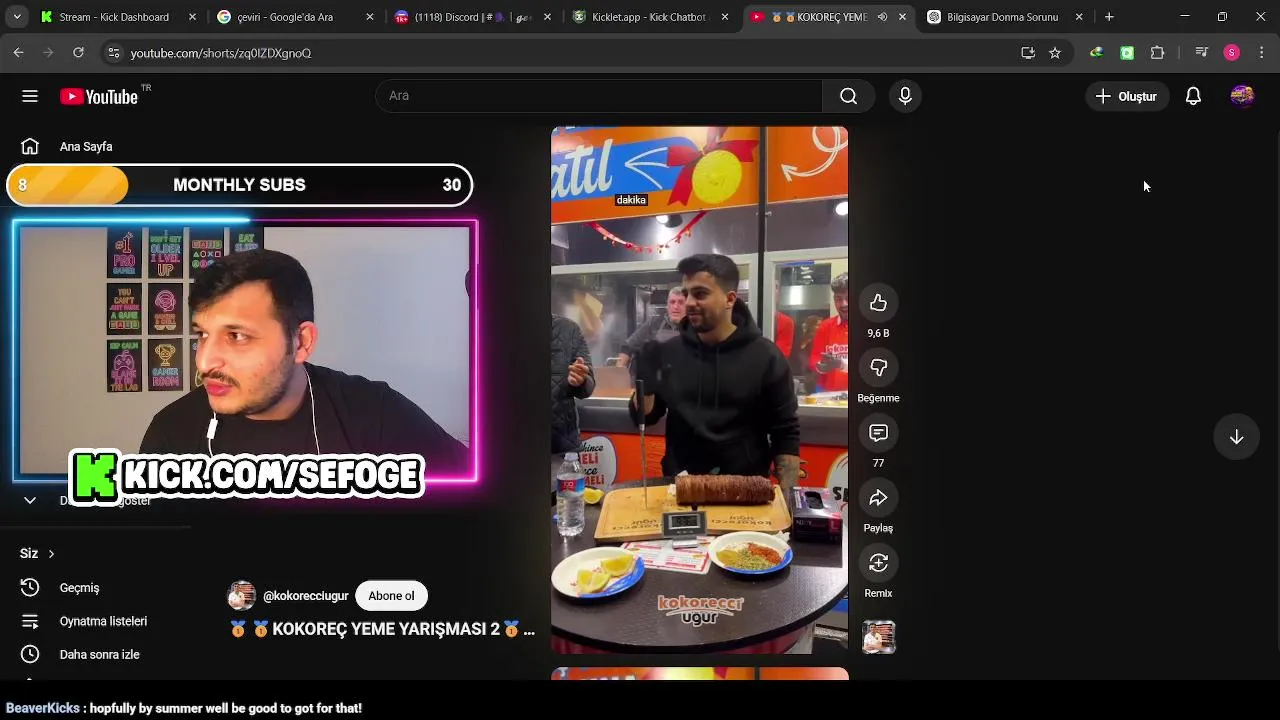Like the Short with thumbs up
Screen dimensions: 1280x720
click(x=878, y=303)
